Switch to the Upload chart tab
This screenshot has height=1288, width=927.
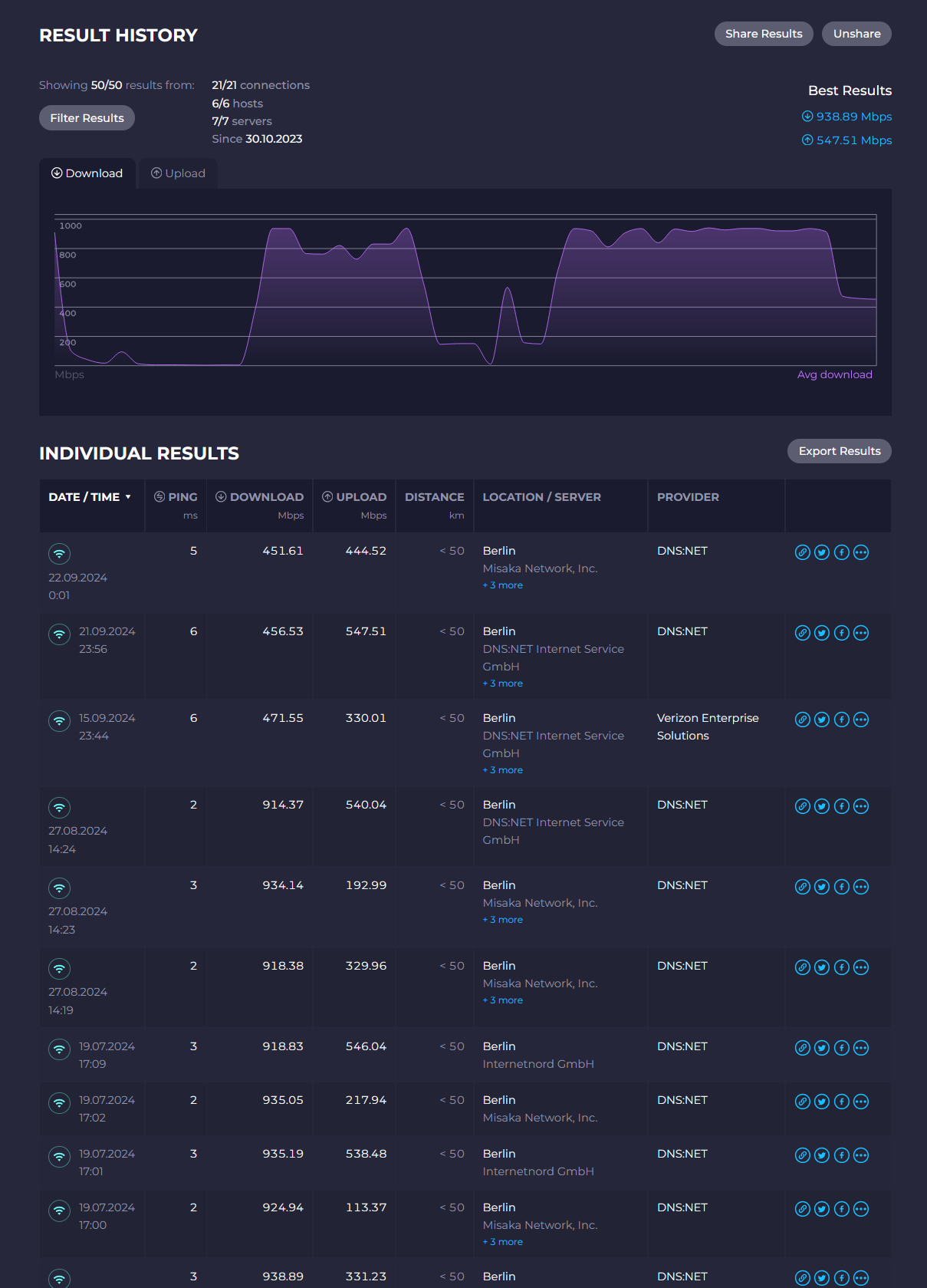(178, 173)
